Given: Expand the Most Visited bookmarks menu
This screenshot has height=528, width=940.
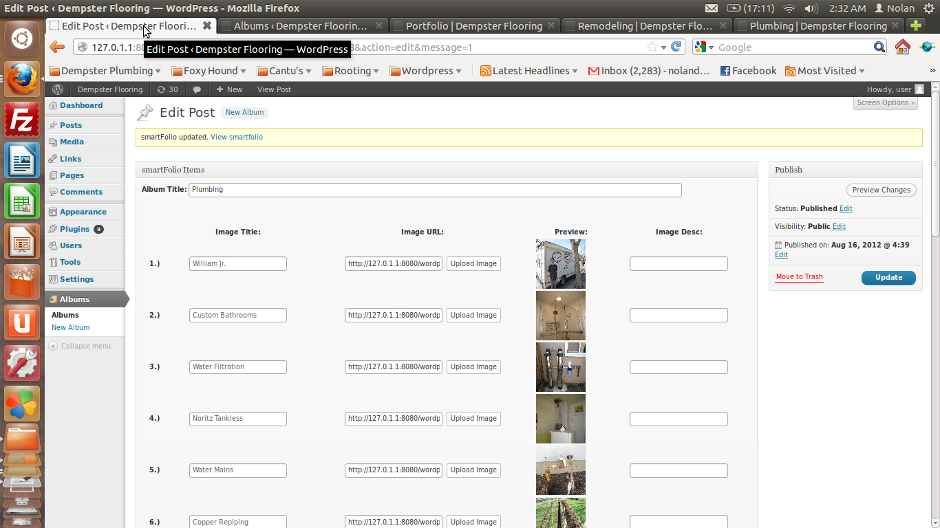Looking at the screenshot, I should [825, 71].
